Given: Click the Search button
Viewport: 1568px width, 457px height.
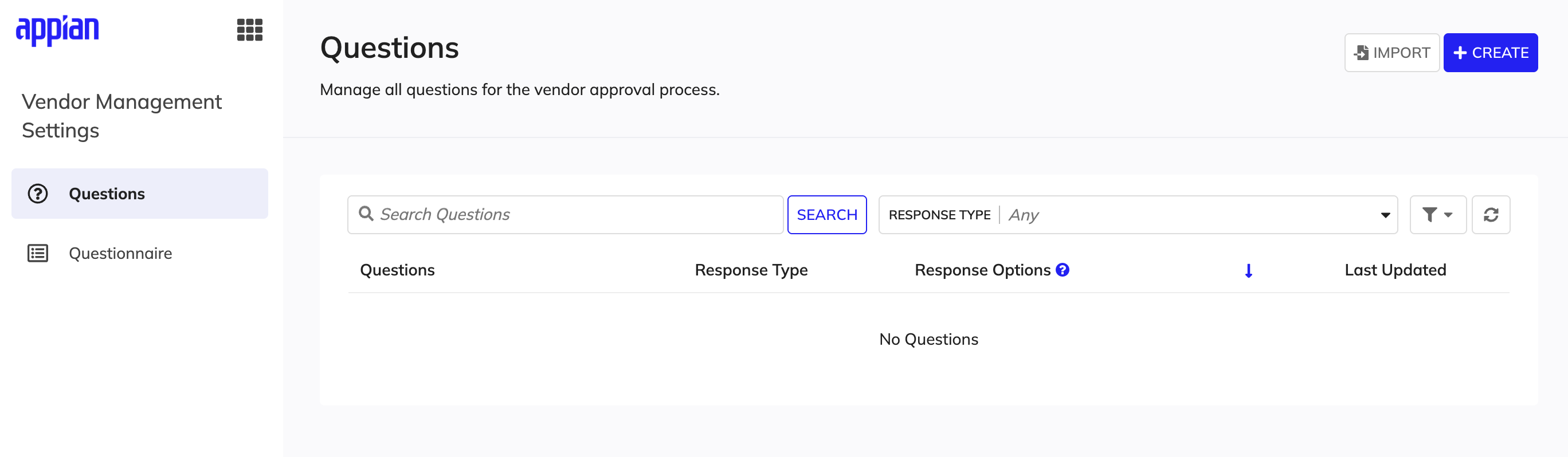Looking at the screenshot, I should coord(826,215).
